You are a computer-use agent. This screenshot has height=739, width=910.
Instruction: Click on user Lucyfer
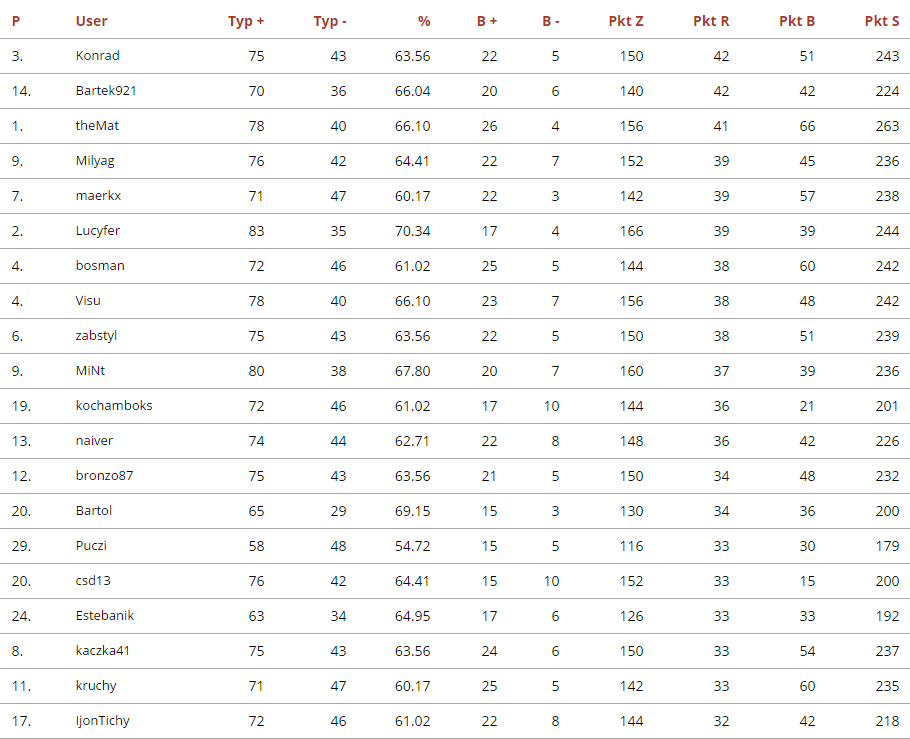[97, 231]
